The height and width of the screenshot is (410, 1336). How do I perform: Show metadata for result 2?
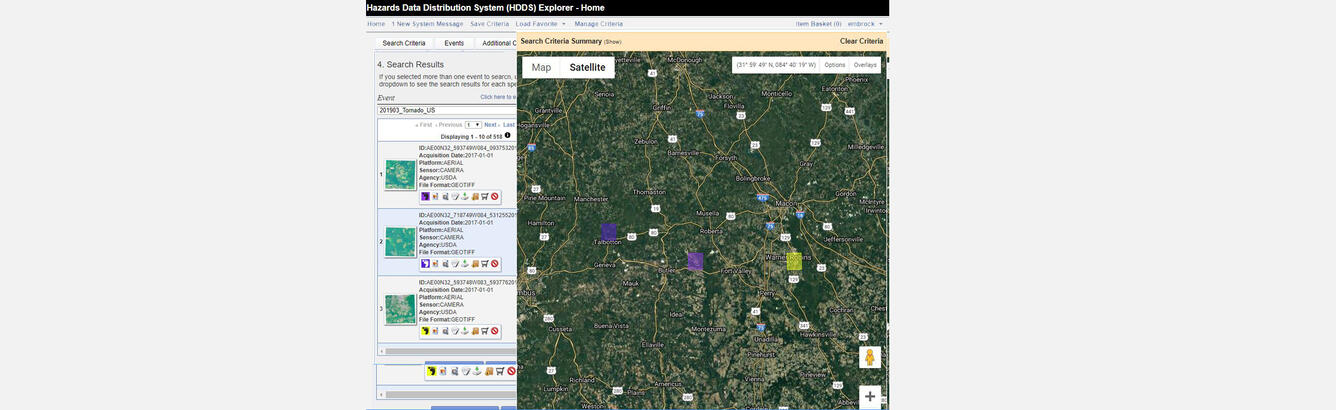[x=455, y=264]
